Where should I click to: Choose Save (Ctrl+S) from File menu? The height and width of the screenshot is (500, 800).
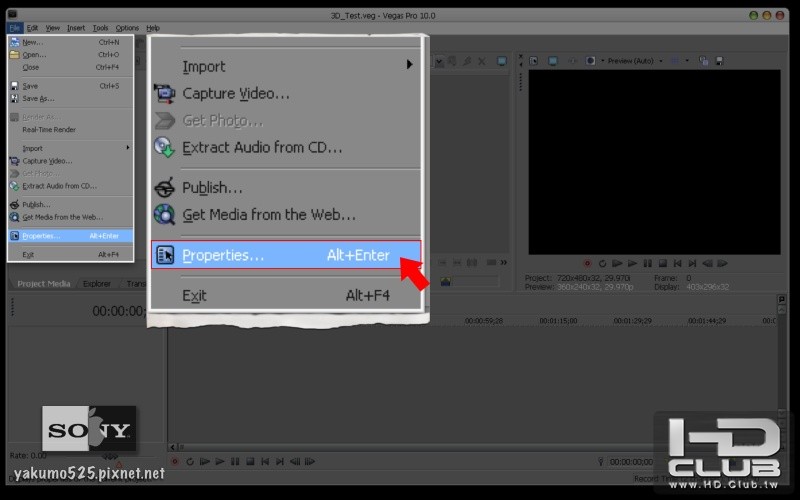tap(70, 86)
